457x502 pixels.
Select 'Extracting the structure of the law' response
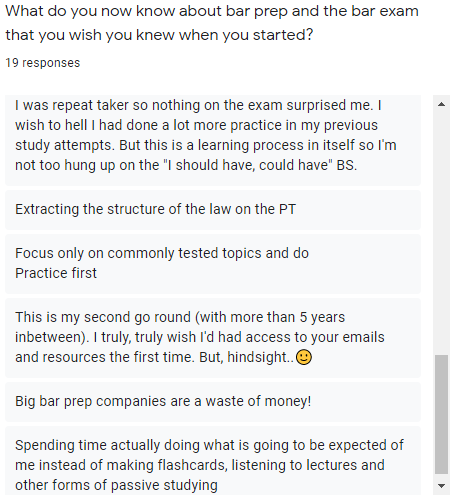click(x=213, y=210)
